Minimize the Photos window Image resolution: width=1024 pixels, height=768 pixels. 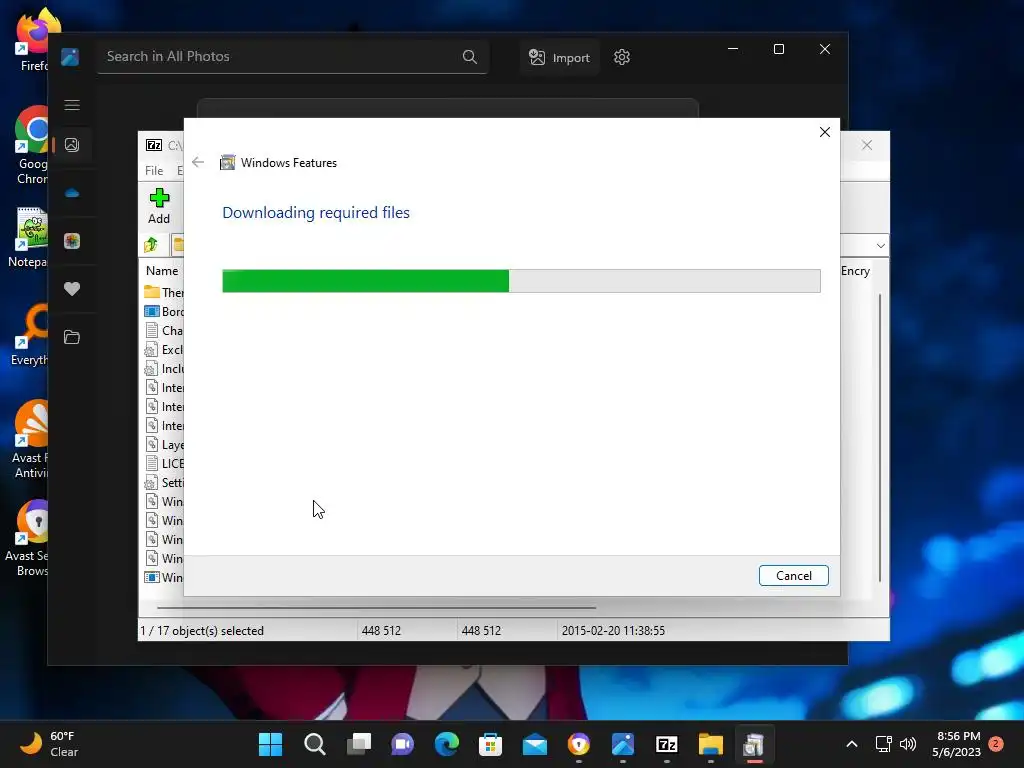[733, 49]
